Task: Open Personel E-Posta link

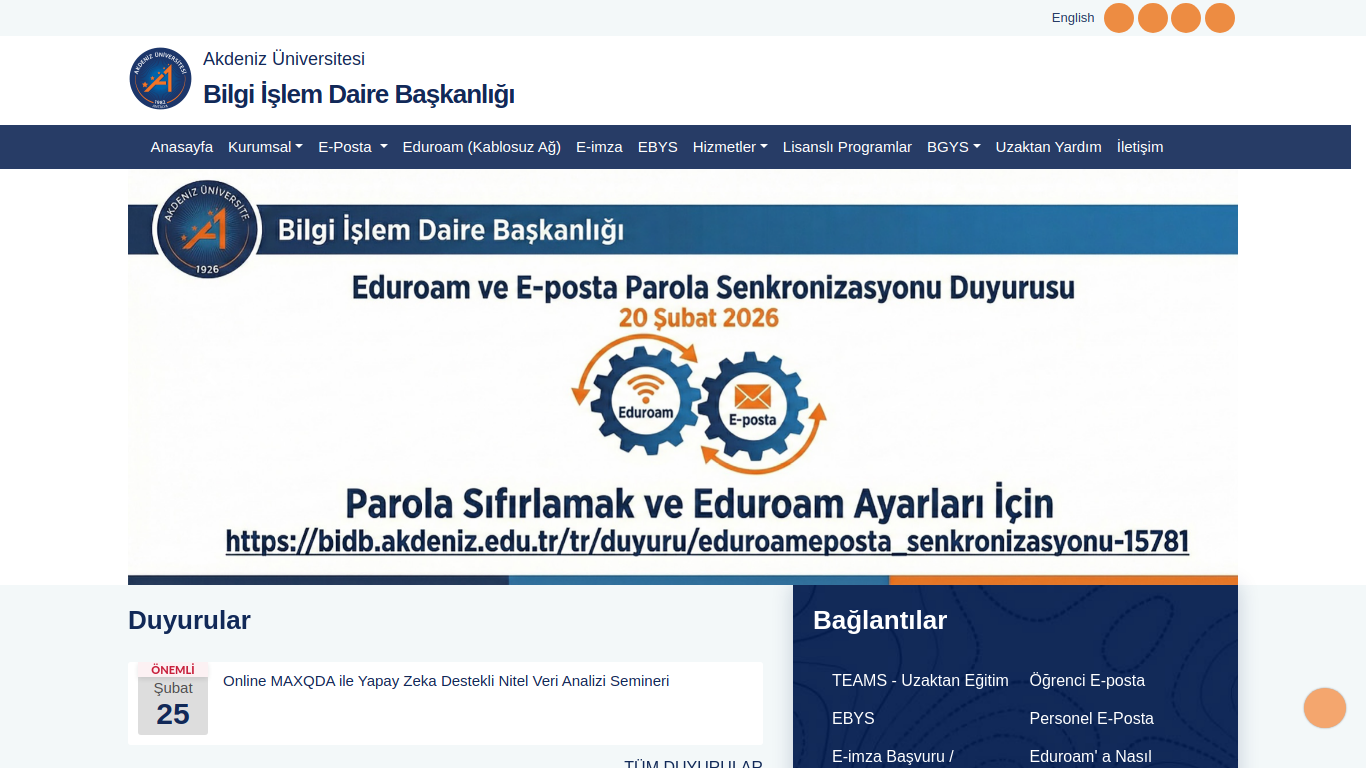Action: click(1092, 718)
